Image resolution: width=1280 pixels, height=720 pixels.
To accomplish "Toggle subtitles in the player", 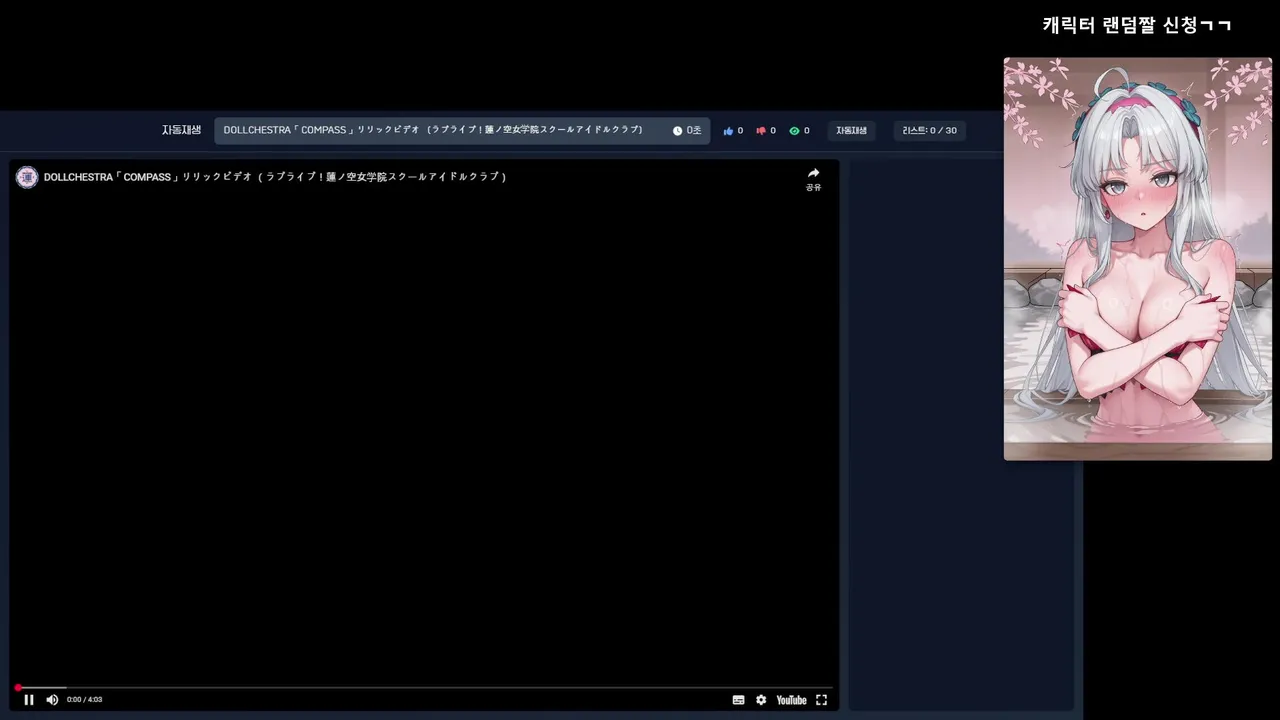I will [738, 700].
